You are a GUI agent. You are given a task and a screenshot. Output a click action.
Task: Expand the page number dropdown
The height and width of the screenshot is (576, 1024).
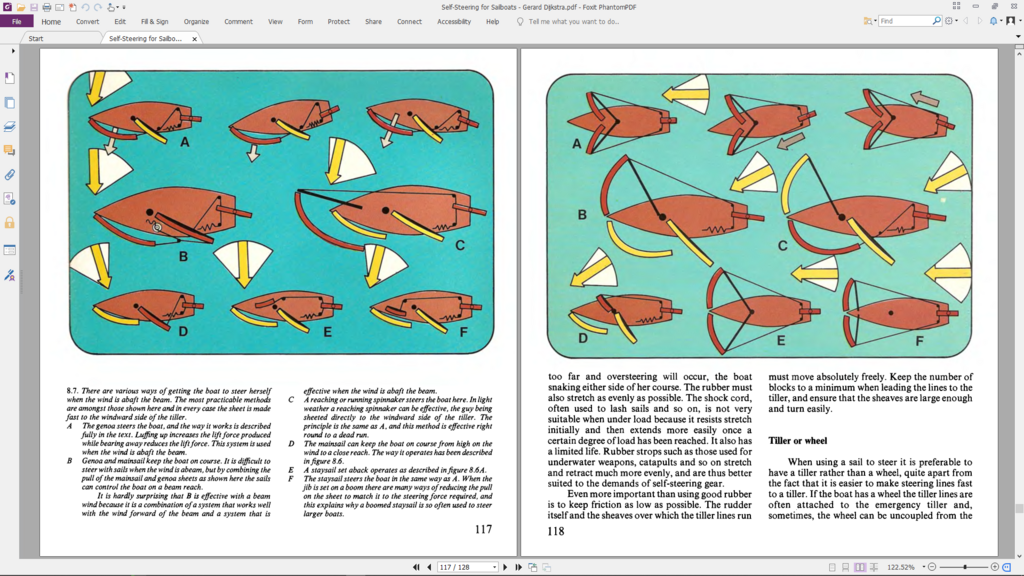click(x=494, y=567)
